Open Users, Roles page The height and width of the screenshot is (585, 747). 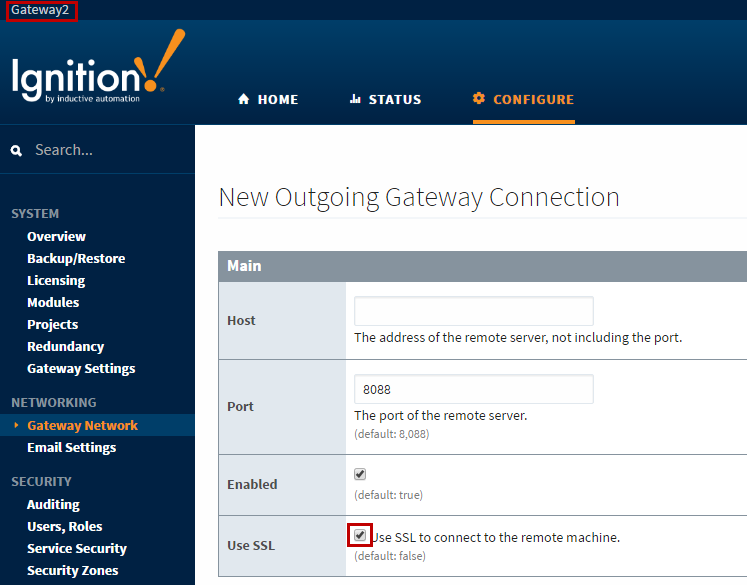[x=65, y=526]
